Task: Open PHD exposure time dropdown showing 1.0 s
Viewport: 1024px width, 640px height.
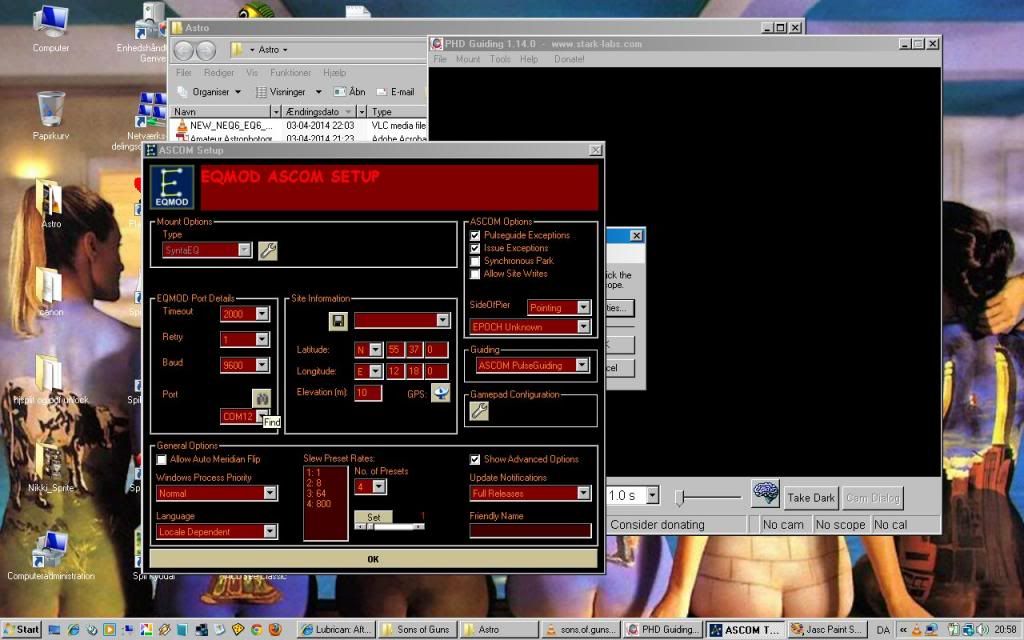Action: click(x=652, y=496)
